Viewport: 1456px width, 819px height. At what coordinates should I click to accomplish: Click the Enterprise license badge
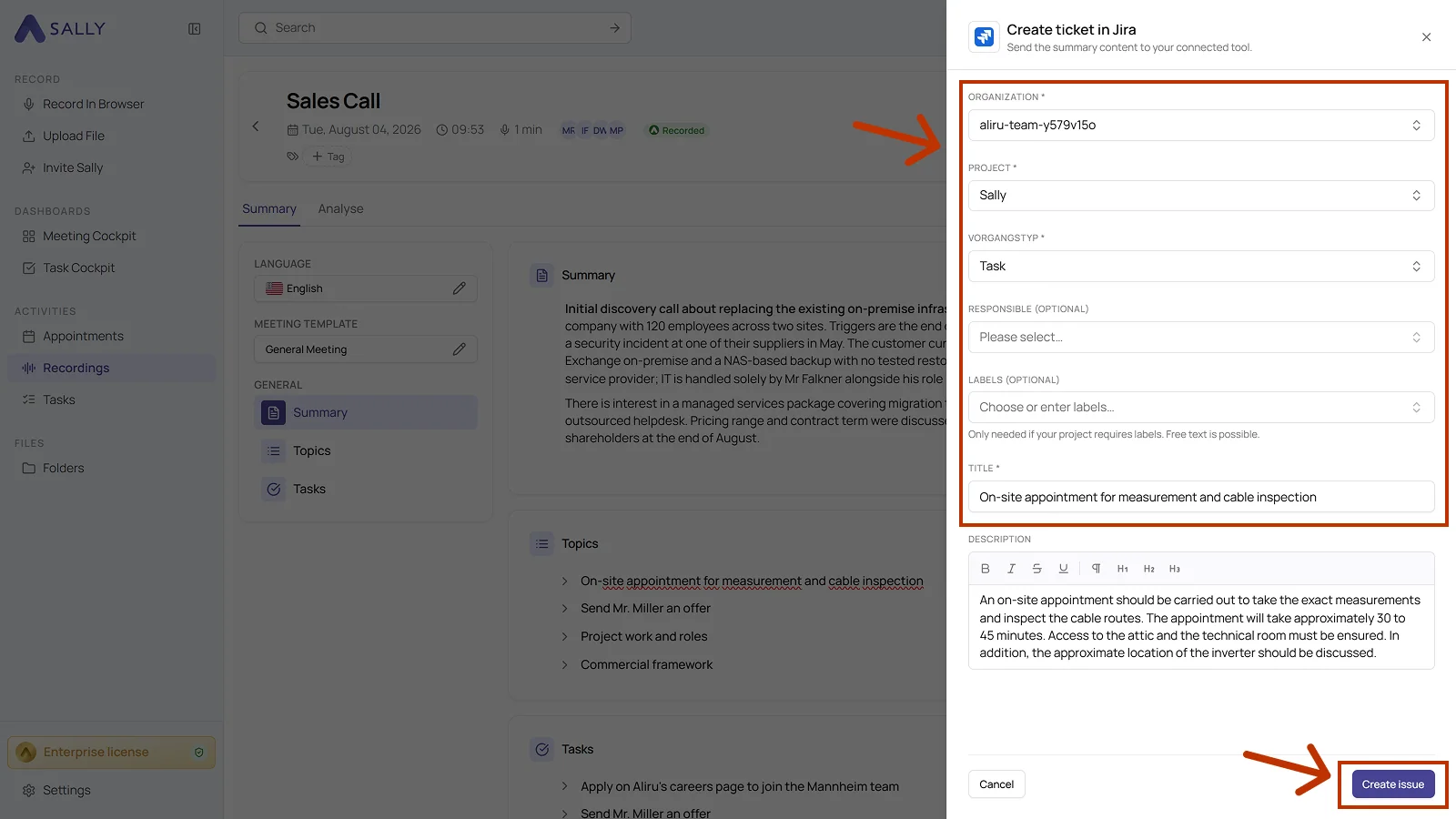tap(111, 753)
